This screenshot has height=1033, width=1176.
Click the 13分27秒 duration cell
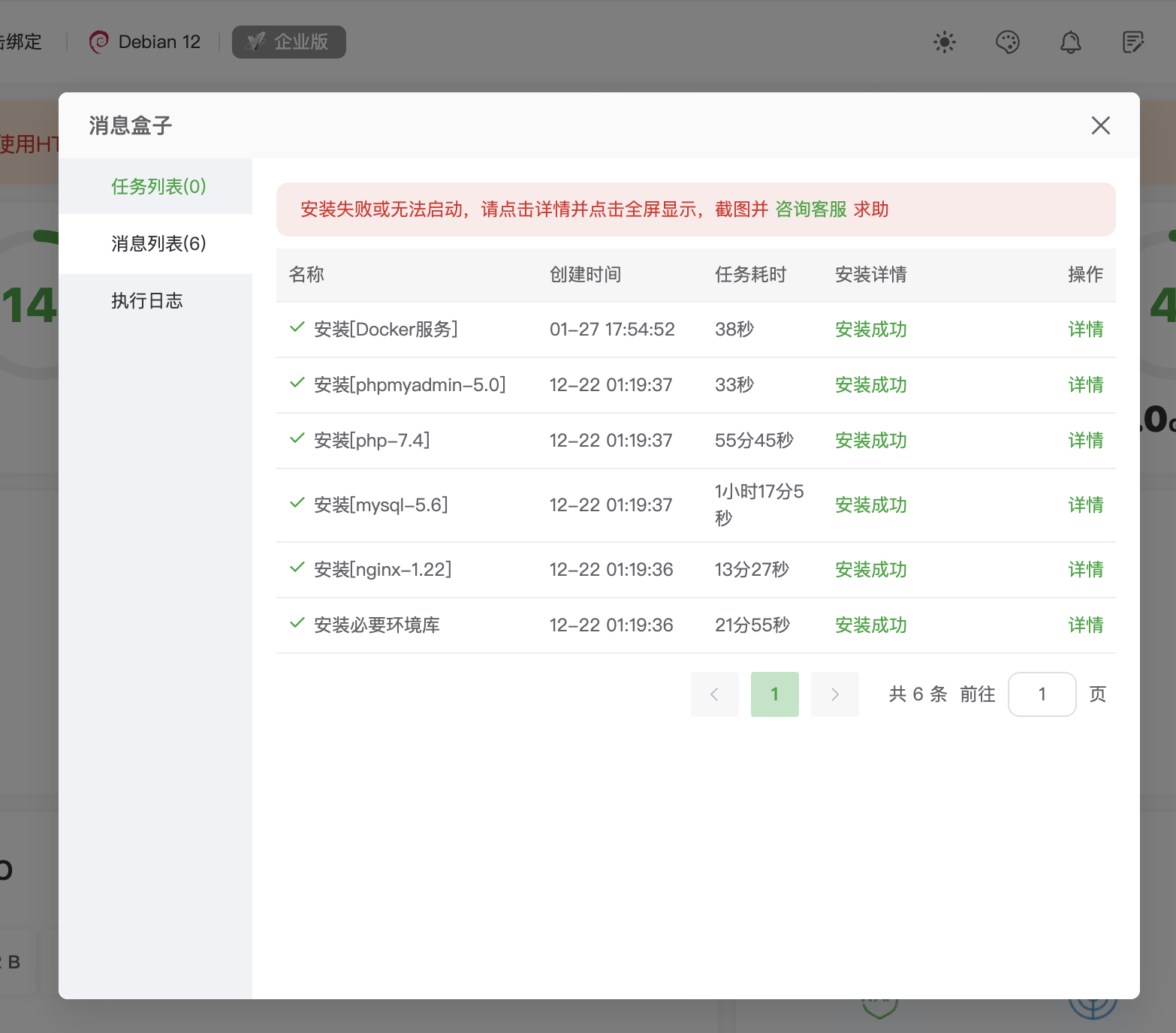(752, 570)
